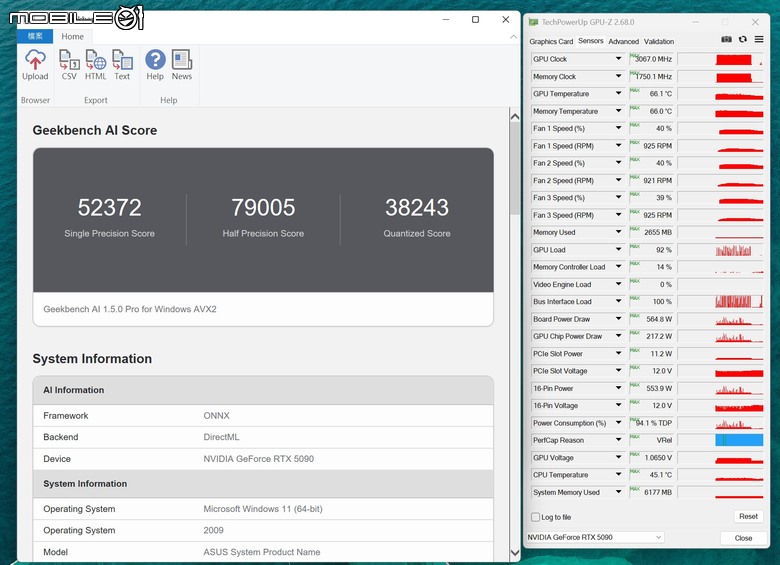Open the GPU Clock sensor dropdown
The image size is (780, 565).
click(618, 59)
